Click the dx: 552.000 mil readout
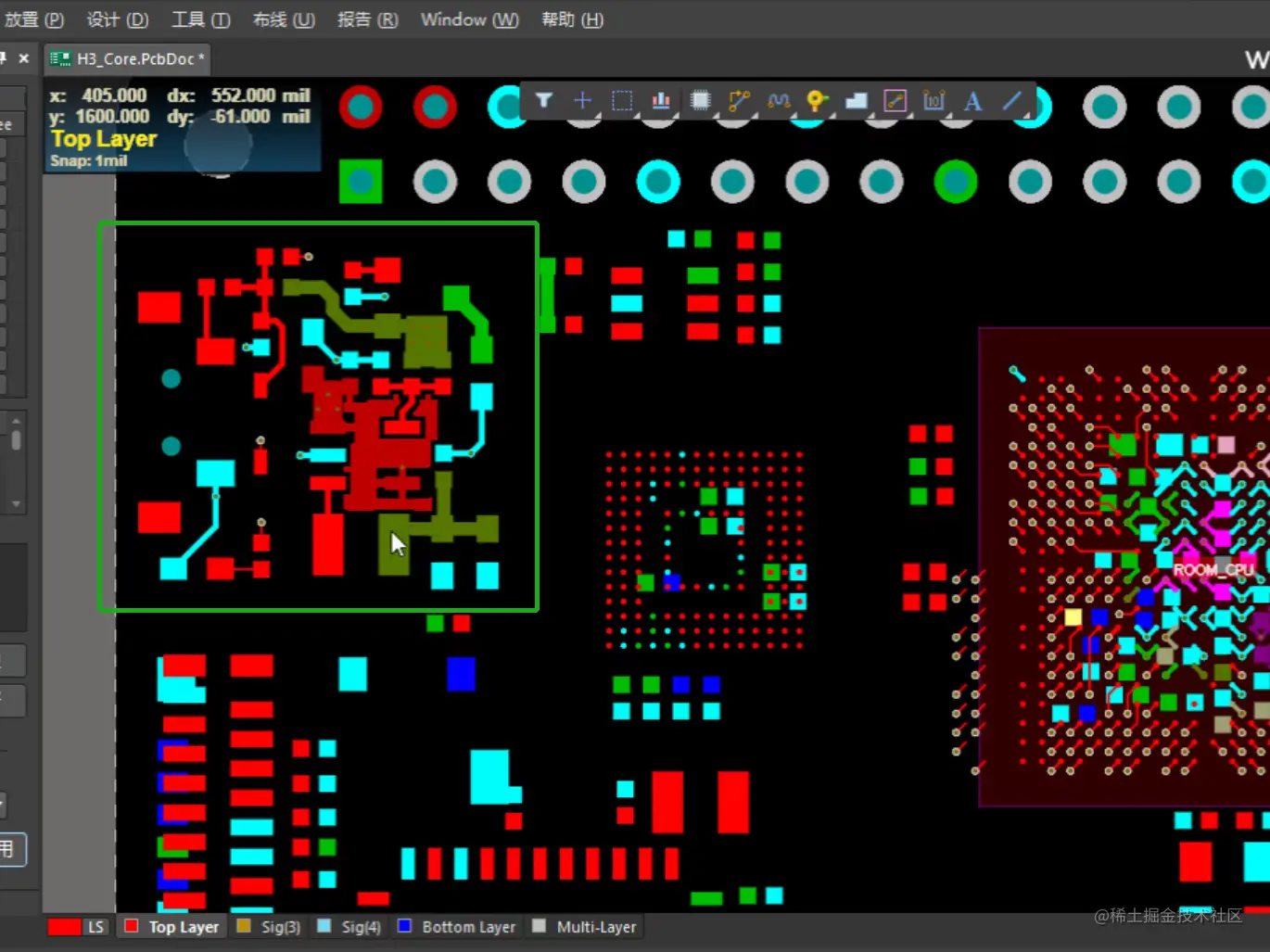 point(238,95)
